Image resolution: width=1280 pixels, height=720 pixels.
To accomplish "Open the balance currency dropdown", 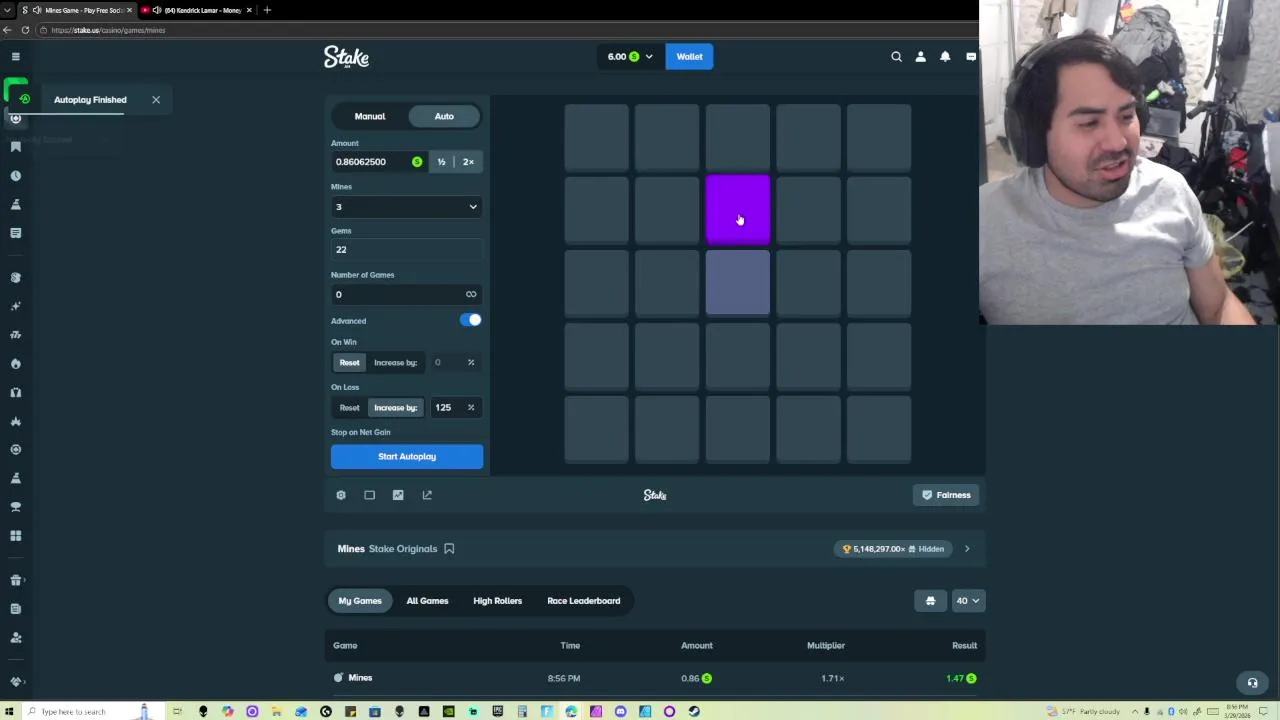I will pyautogui.click(x=630, y=57).
